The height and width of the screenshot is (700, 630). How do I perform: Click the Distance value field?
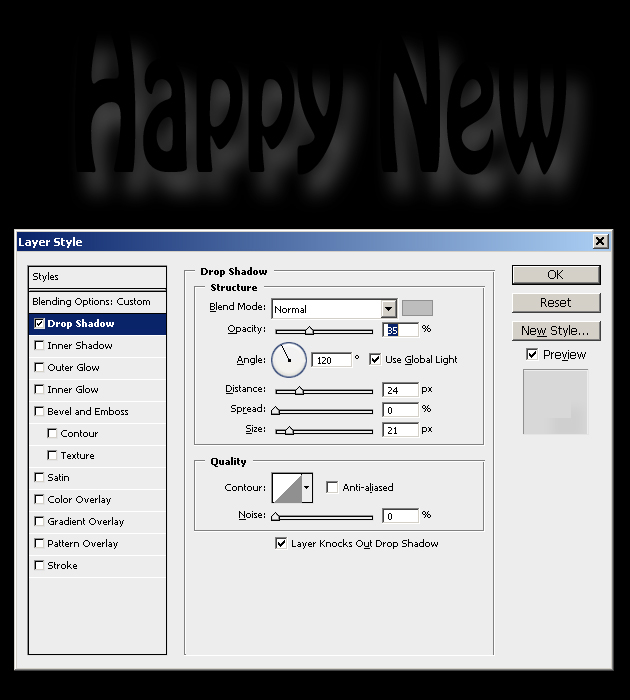(x=401, y=390)
